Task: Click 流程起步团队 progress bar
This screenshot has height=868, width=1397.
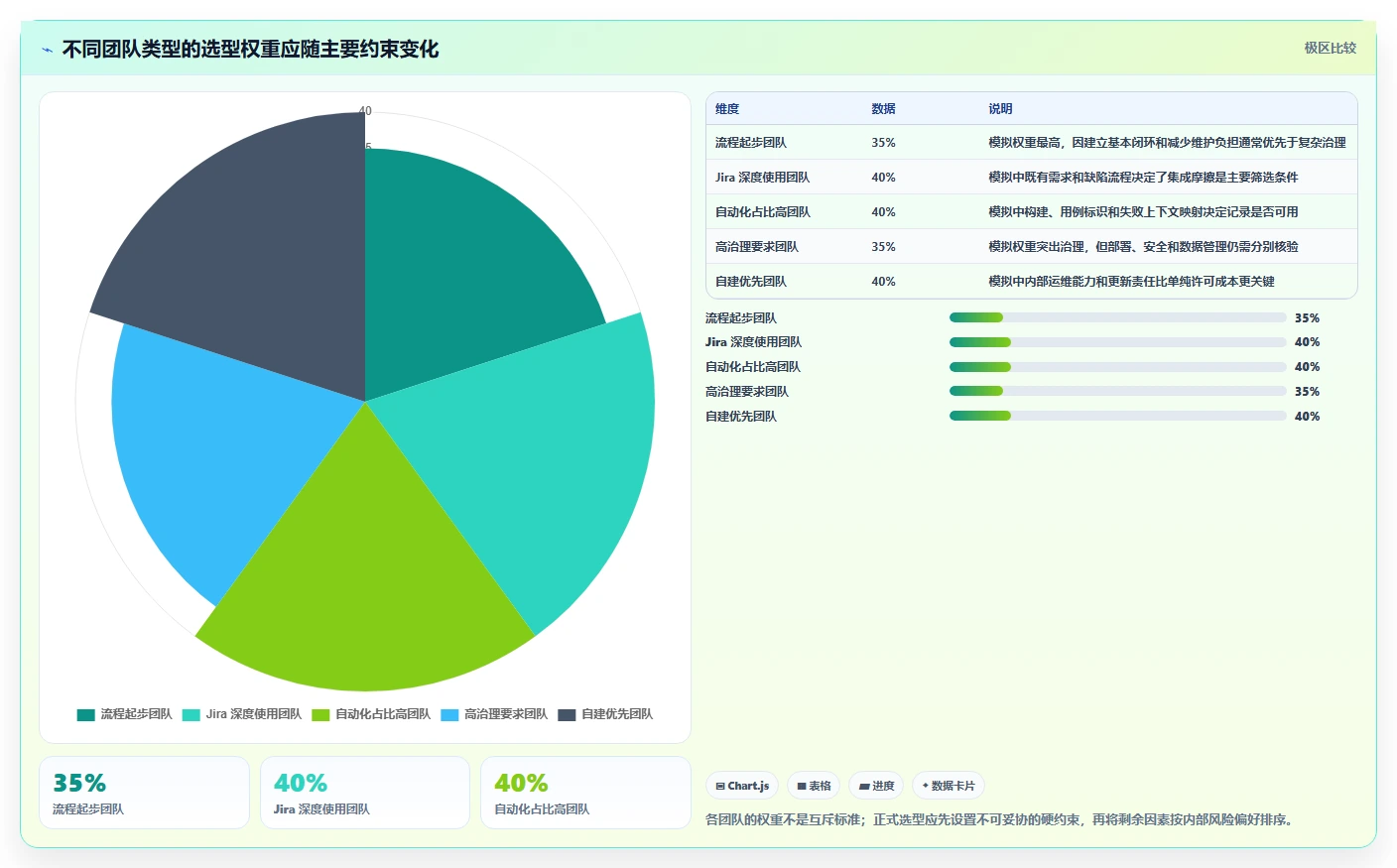Action: click(1117, 317)
